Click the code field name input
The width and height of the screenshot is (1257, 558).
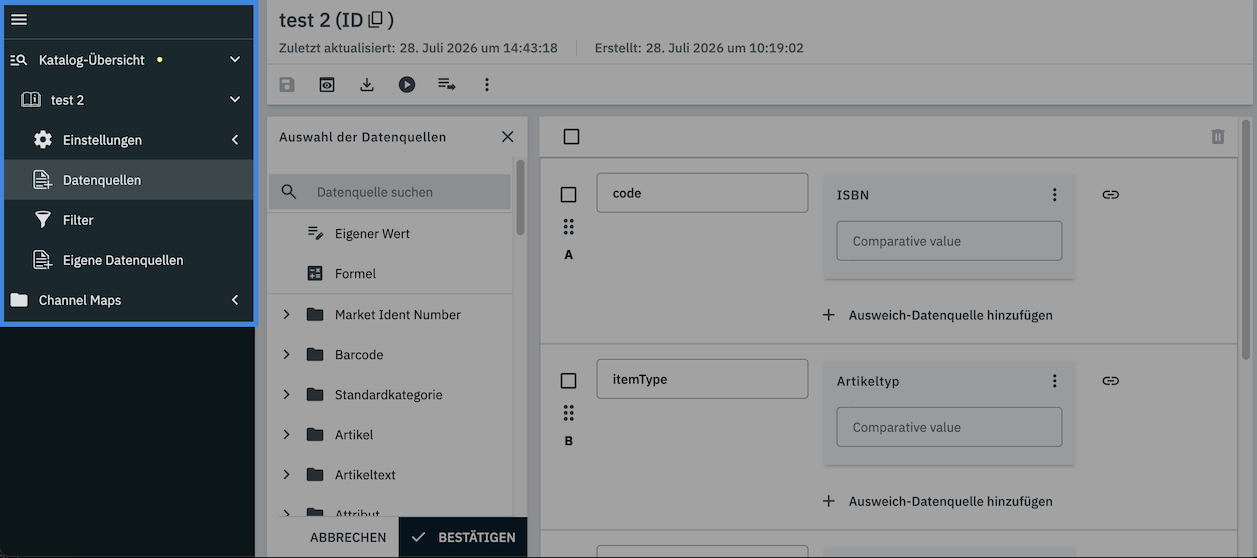(702, 193)
